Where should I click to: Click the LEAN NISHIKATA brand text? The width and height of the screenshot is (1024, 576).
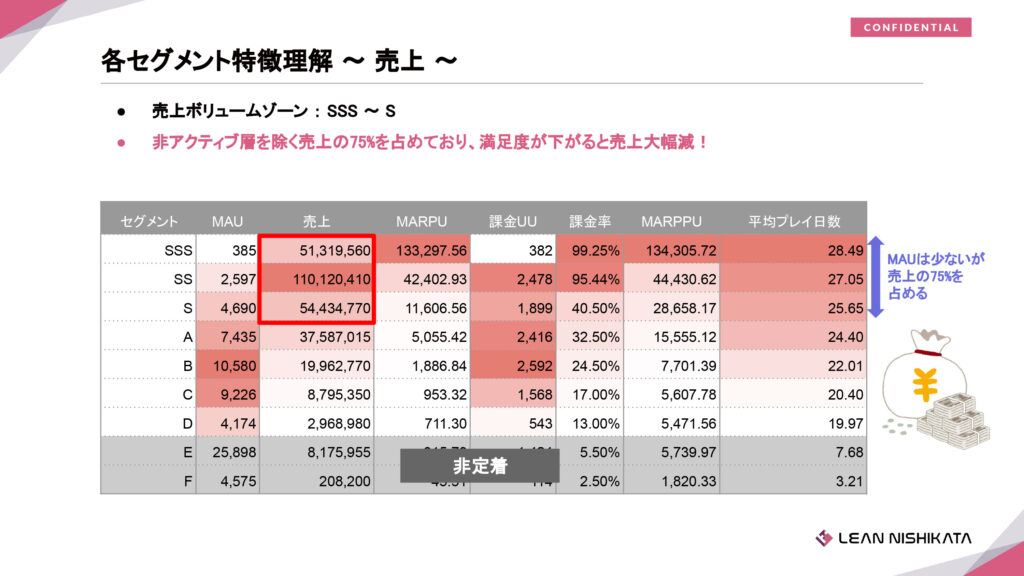click(905, 539)
